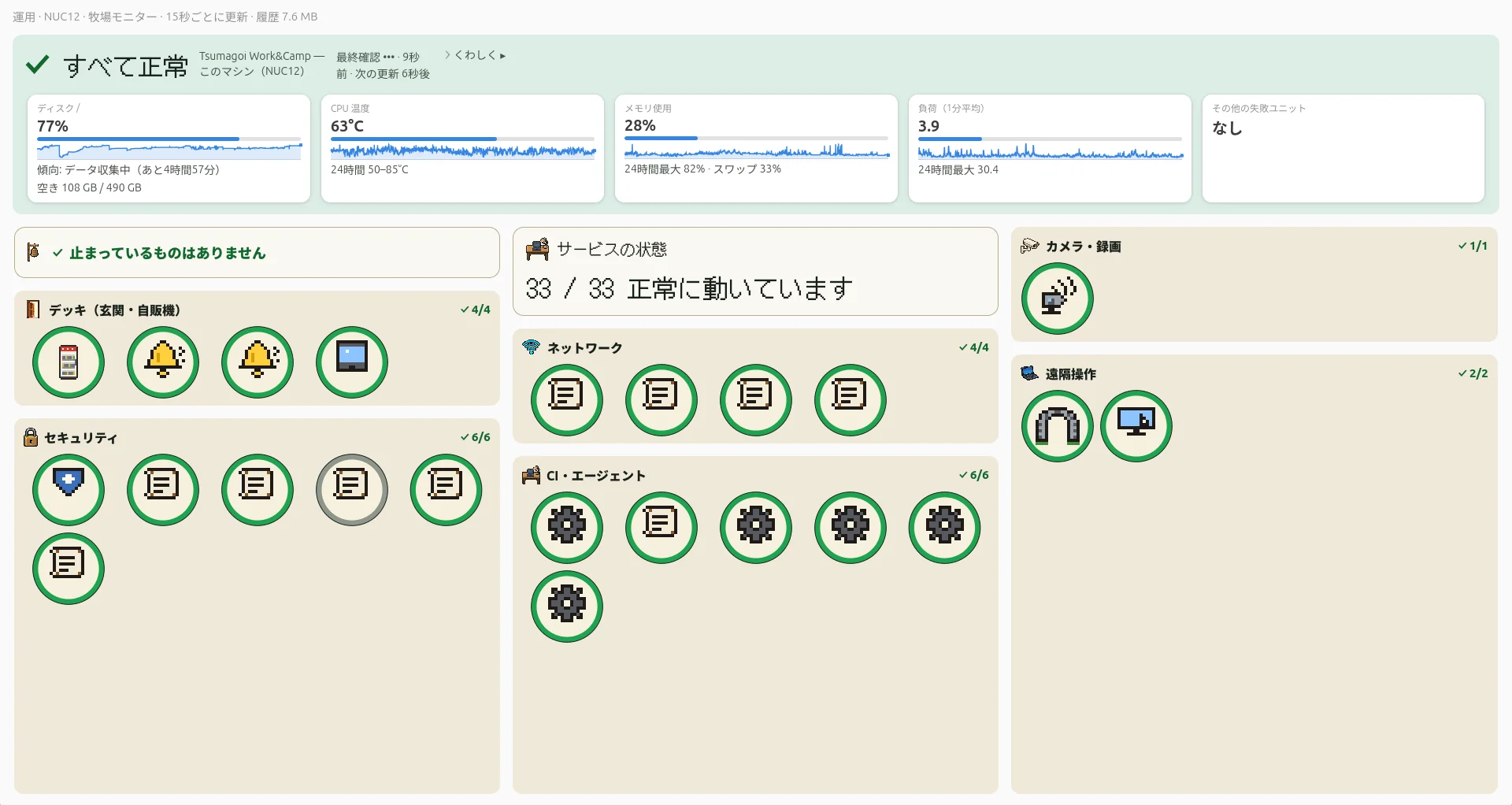The width and height of the screenshot is (1512, 805).
Task: Click the second bell icon in デッキ
Action: pos(258,362)
